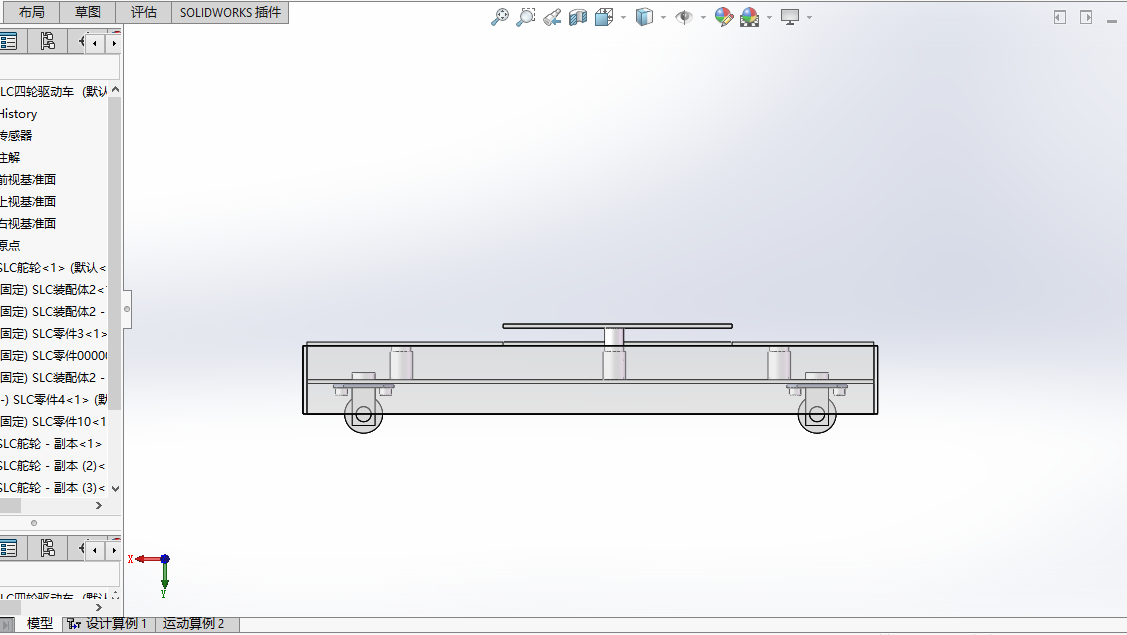Image resolution: width=1127 pixels, height=635 pixels.
Task: Select ConfigurationManager tab in upper panel
Action: coord(47,42)
